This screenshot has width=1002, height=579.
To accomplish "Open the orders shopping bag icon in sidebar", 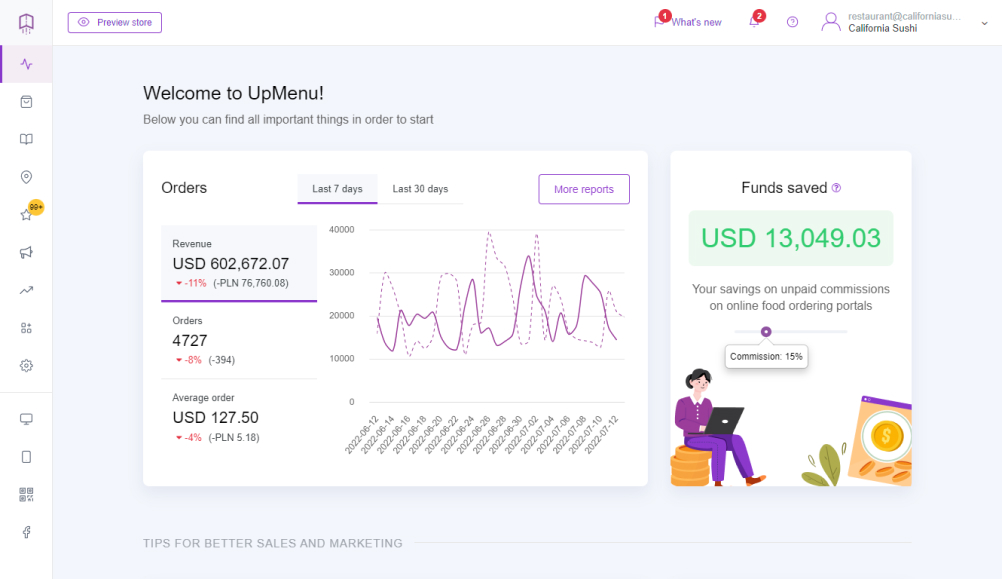I will click(26, 101).
